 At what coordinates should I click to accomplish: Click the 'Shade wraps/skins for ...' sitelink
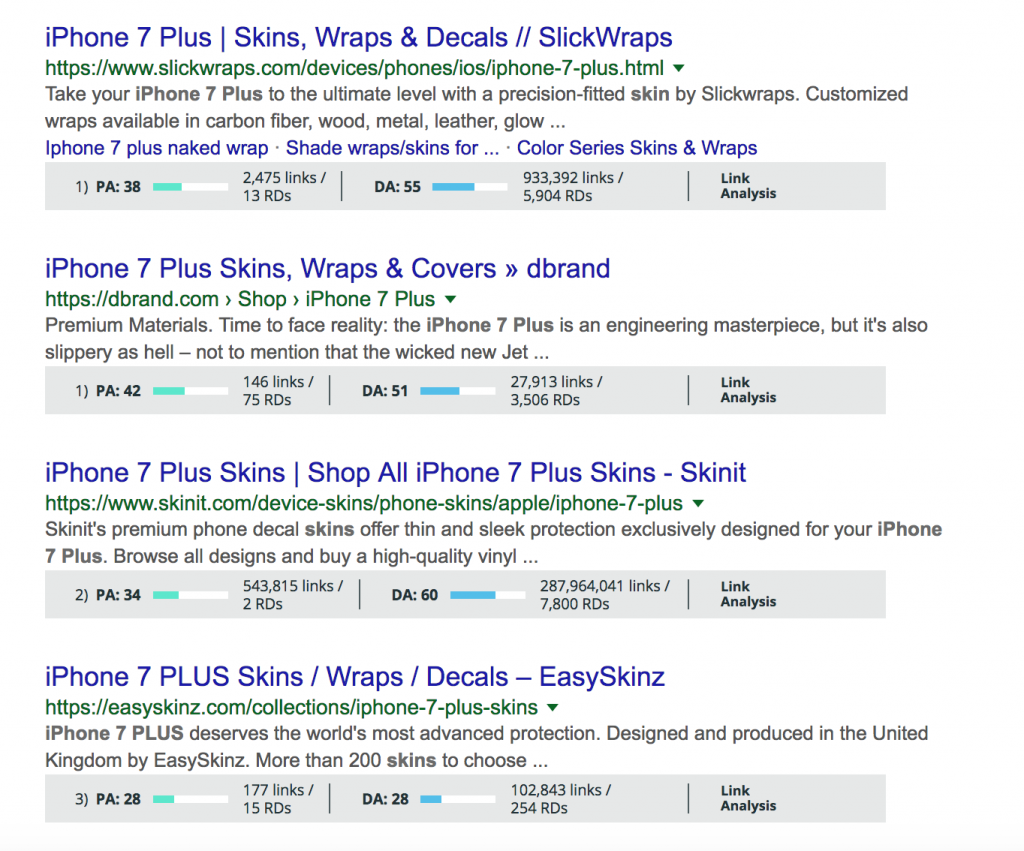coord(392,148)
